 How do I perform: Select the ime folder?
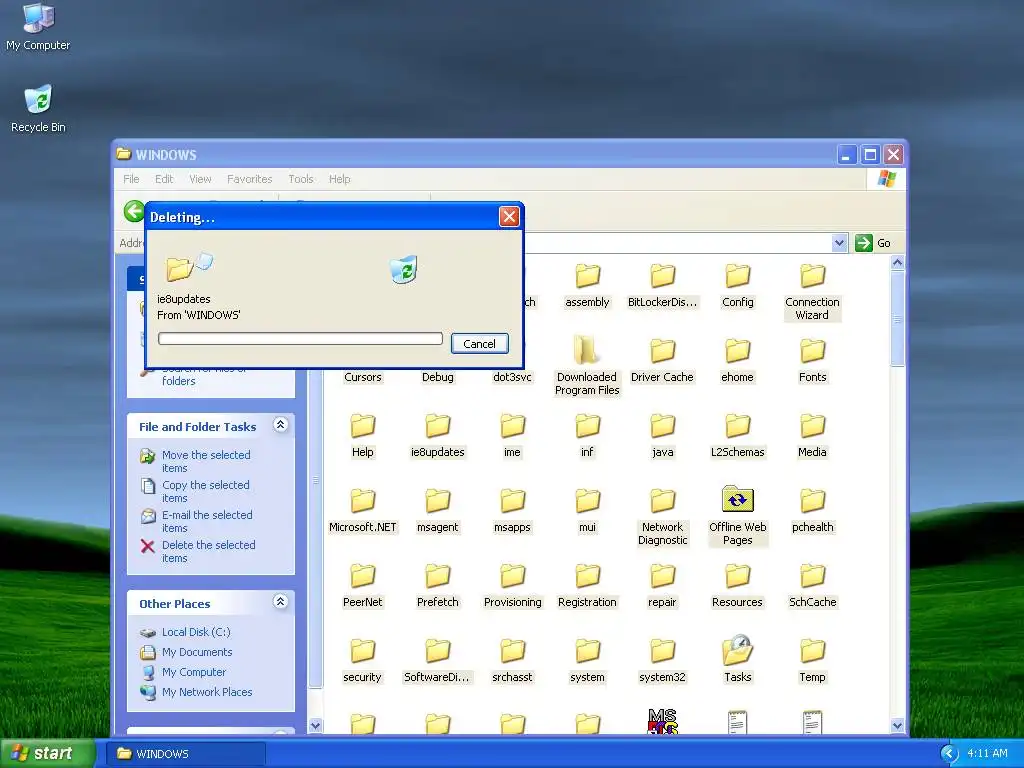(512, 436)
